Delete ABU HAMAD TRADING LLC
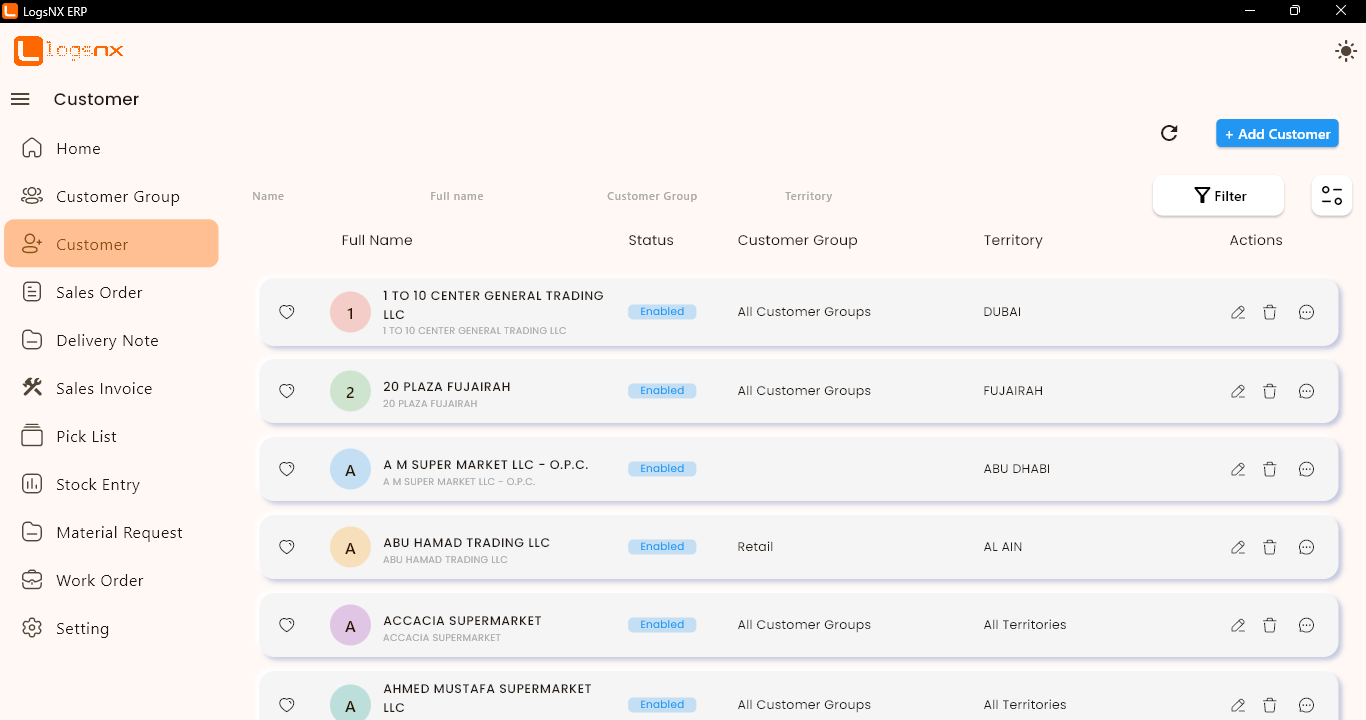 (x=1270, y=547)
